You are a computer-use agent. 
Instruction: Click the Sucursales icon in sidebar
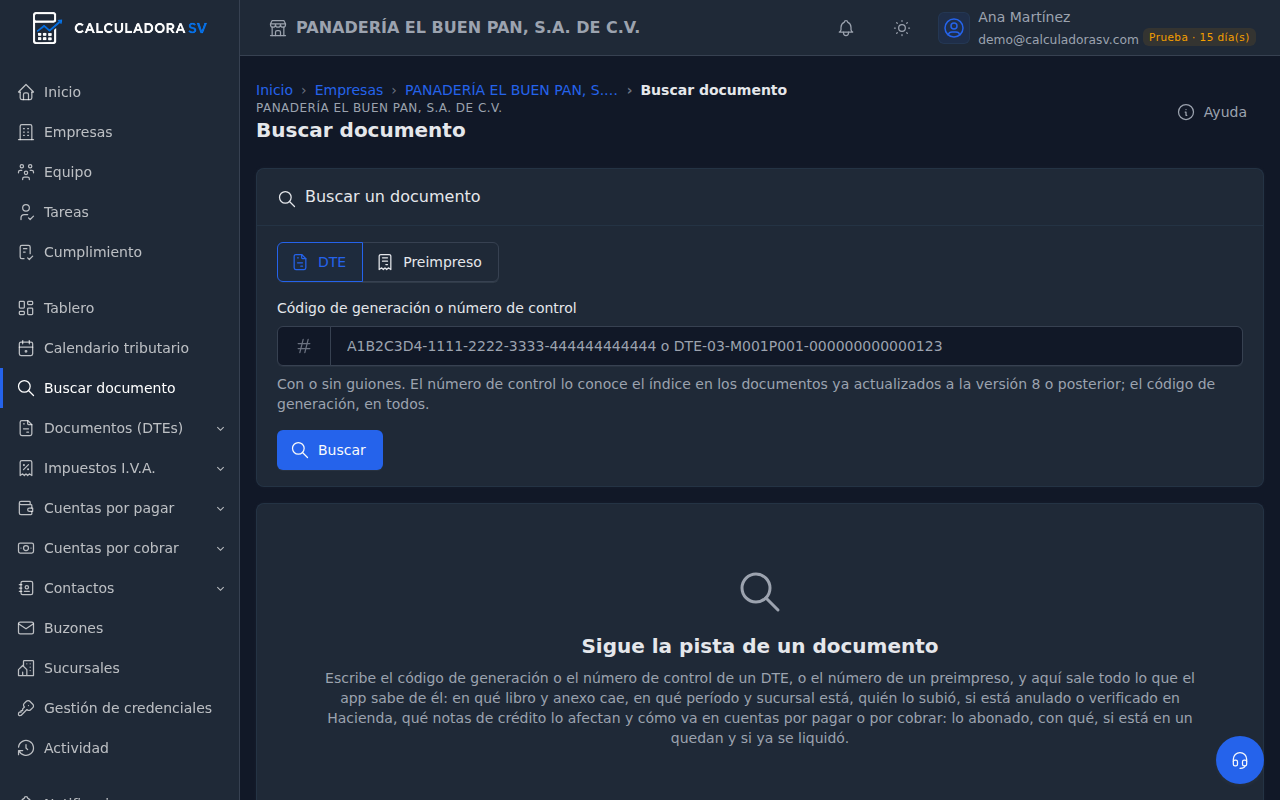point(26,668)
